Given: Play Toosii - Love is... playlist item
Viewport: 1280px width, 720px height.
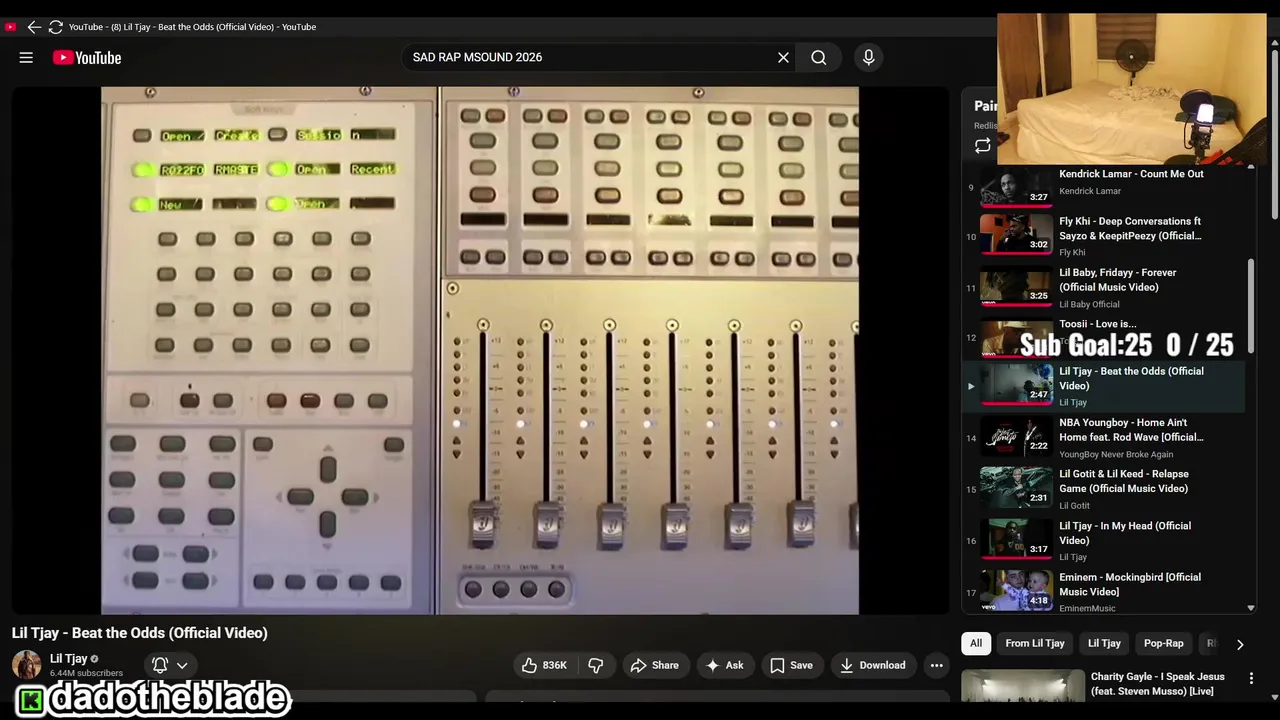Looking at the screenshot, I should [1105, 337].
